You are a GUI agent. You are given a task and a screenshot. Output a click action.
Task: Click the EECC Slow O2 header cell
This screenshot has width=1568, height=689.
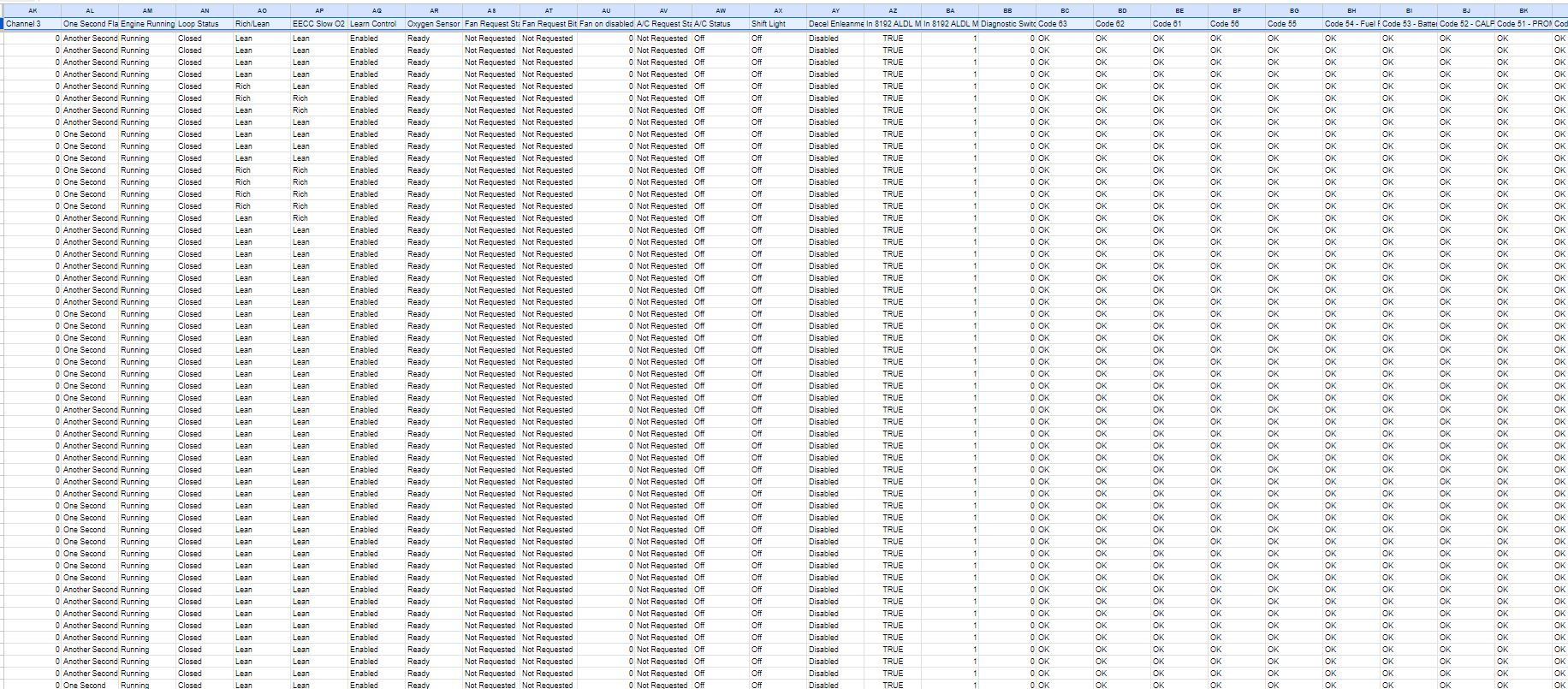[x=319, y=24]
